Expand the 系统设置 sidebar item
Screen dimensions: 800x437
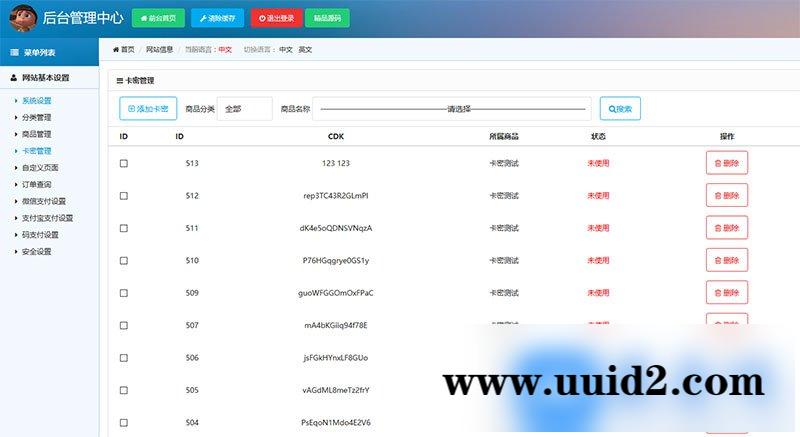[x=37, y=101]
